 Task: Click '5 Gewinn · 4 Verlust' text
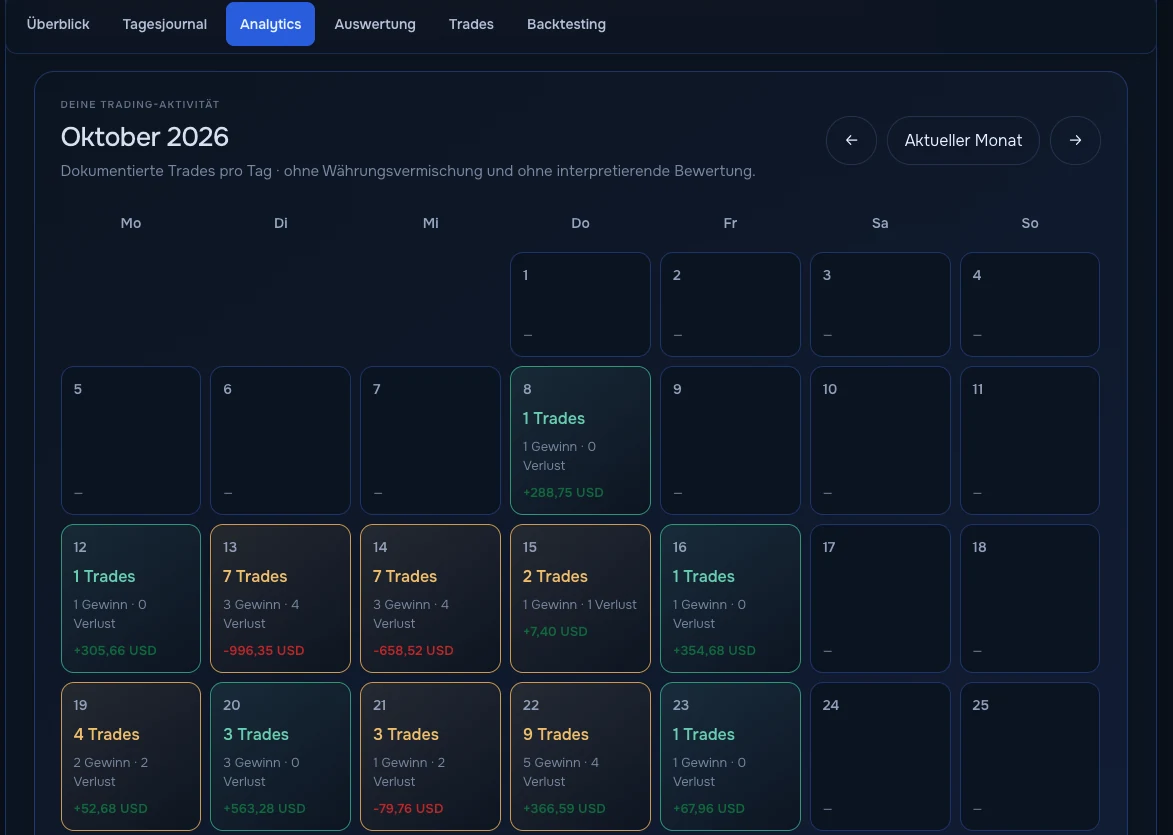pyautogui.click(x=560, y=772)
